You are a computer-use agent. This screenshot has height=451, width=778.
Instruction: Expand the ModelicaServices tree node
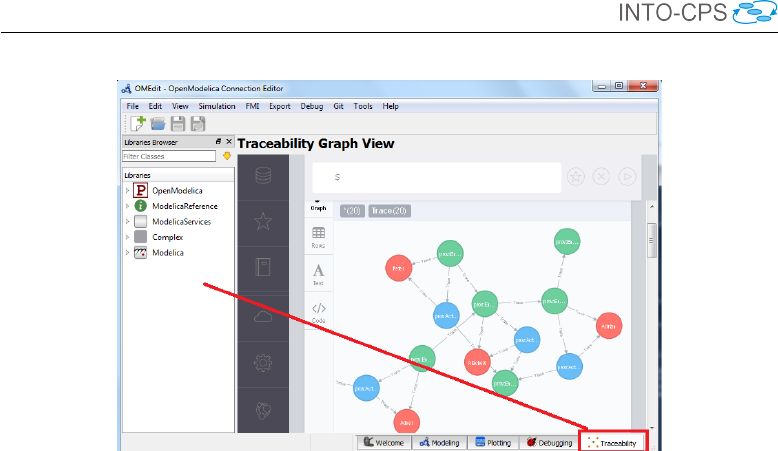click(x=128, y=221)
